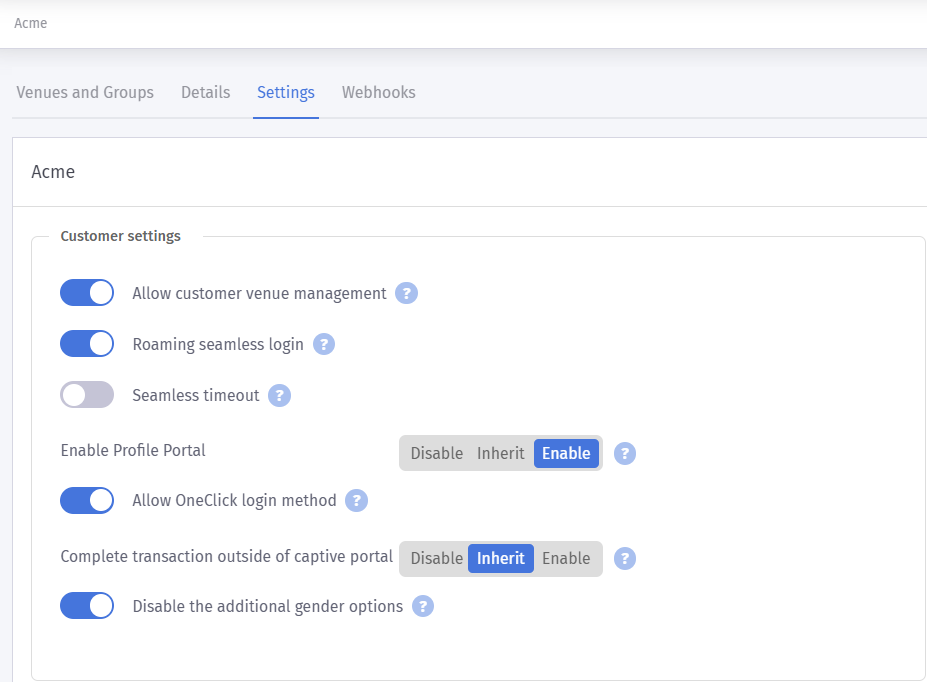Choose Inherit for Enable Profile Portal
This screenshot has height=682, width=927.
pyautogui.click(x=501, y=453)
